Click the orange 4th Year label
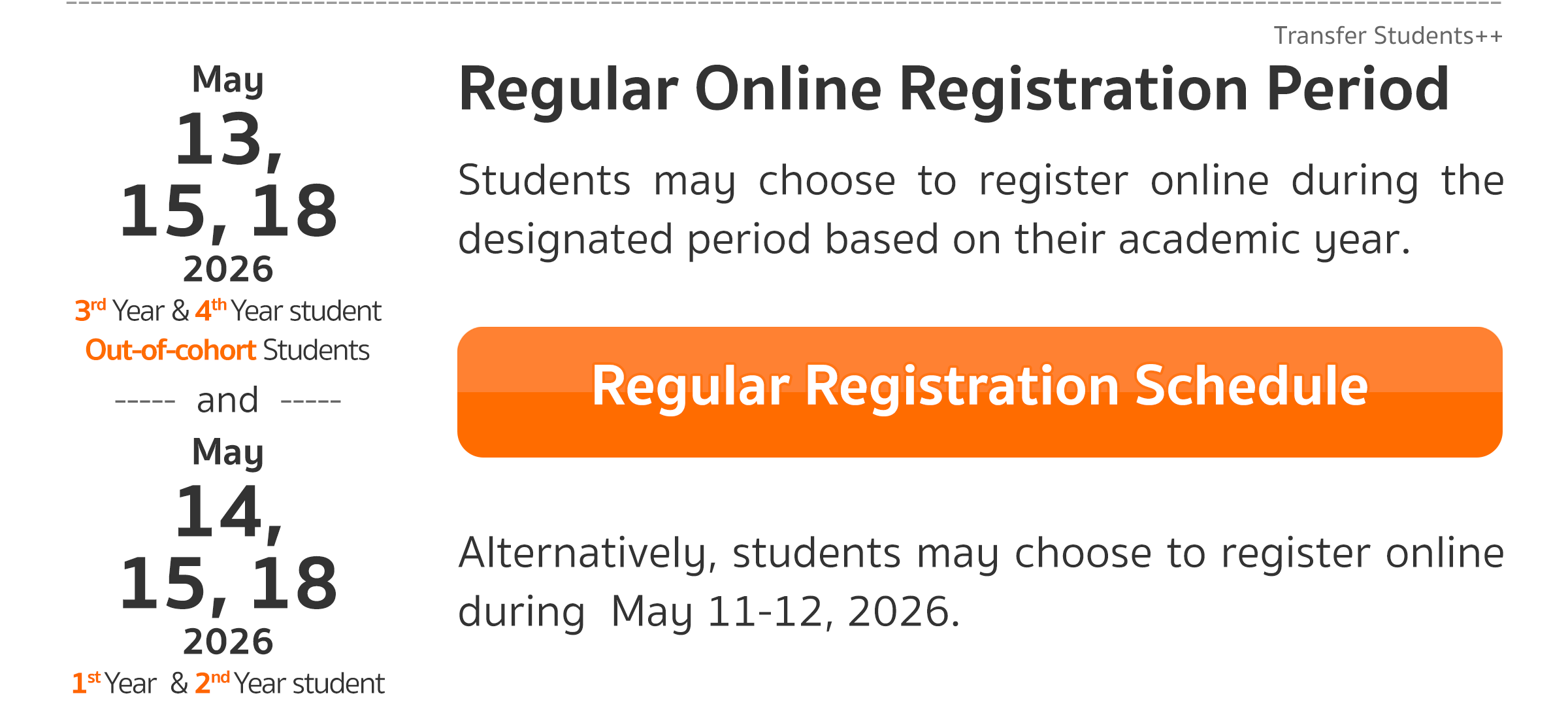Image resolution: width=1568 pixels, height=719 pixels. tap(210, 310)
